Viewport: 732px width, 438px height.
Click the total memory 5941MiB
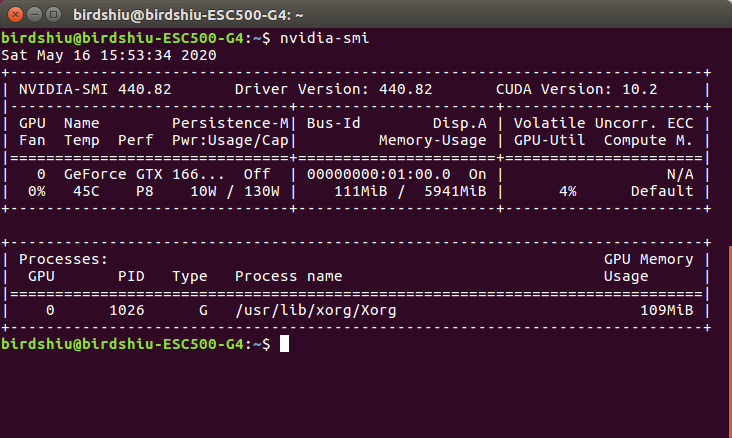pyautogui.click(x=455, y=191)
